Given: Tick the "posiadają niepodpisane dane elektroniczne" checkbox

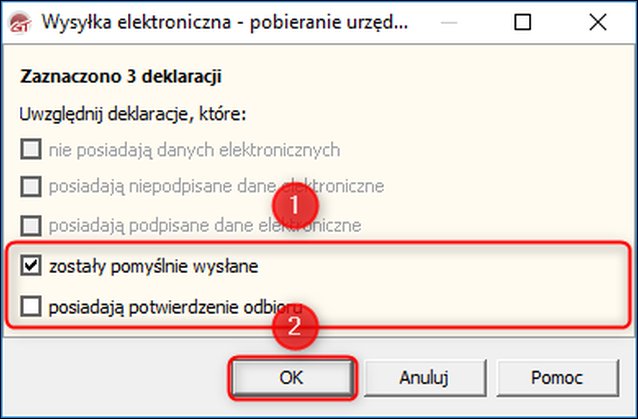Looking at the screenshot, I should pos(31,186).
